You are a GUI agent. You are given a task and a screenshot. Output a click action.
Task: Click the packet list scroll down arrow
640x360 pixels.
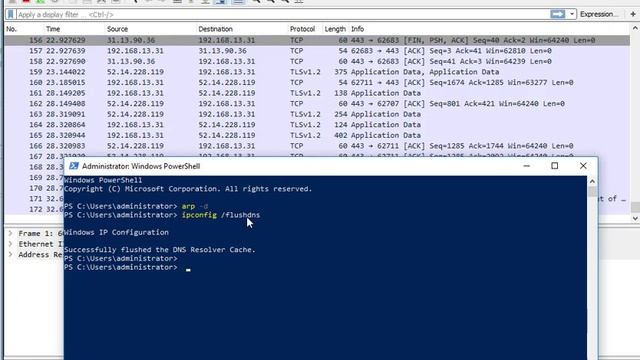click(x=635, y=218)
